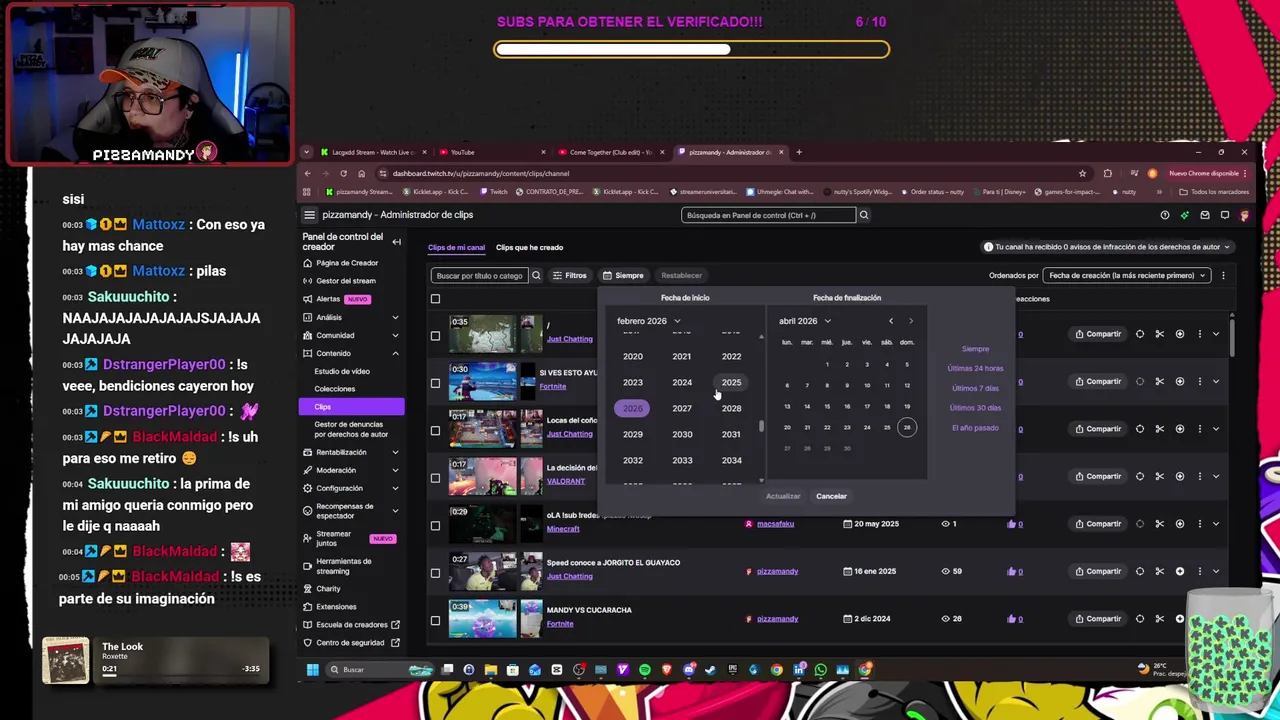Choose the Últimas 24 horas preset
Viewport: 1280px width, 720px height.
[x=975, y=368]
